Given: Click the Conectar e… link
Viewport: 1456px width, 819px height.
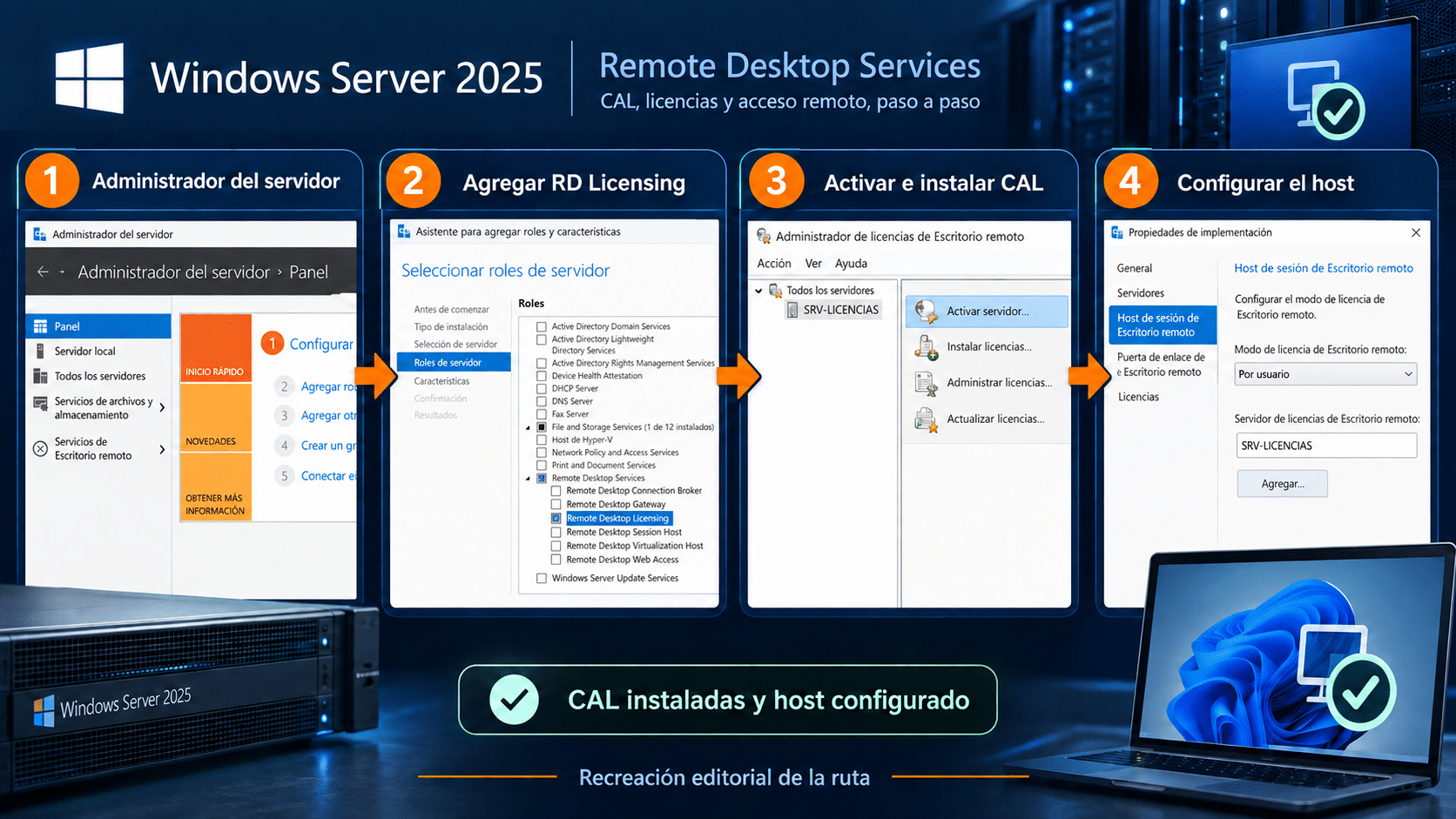Looking at the screenshot, I should (328, 476).
